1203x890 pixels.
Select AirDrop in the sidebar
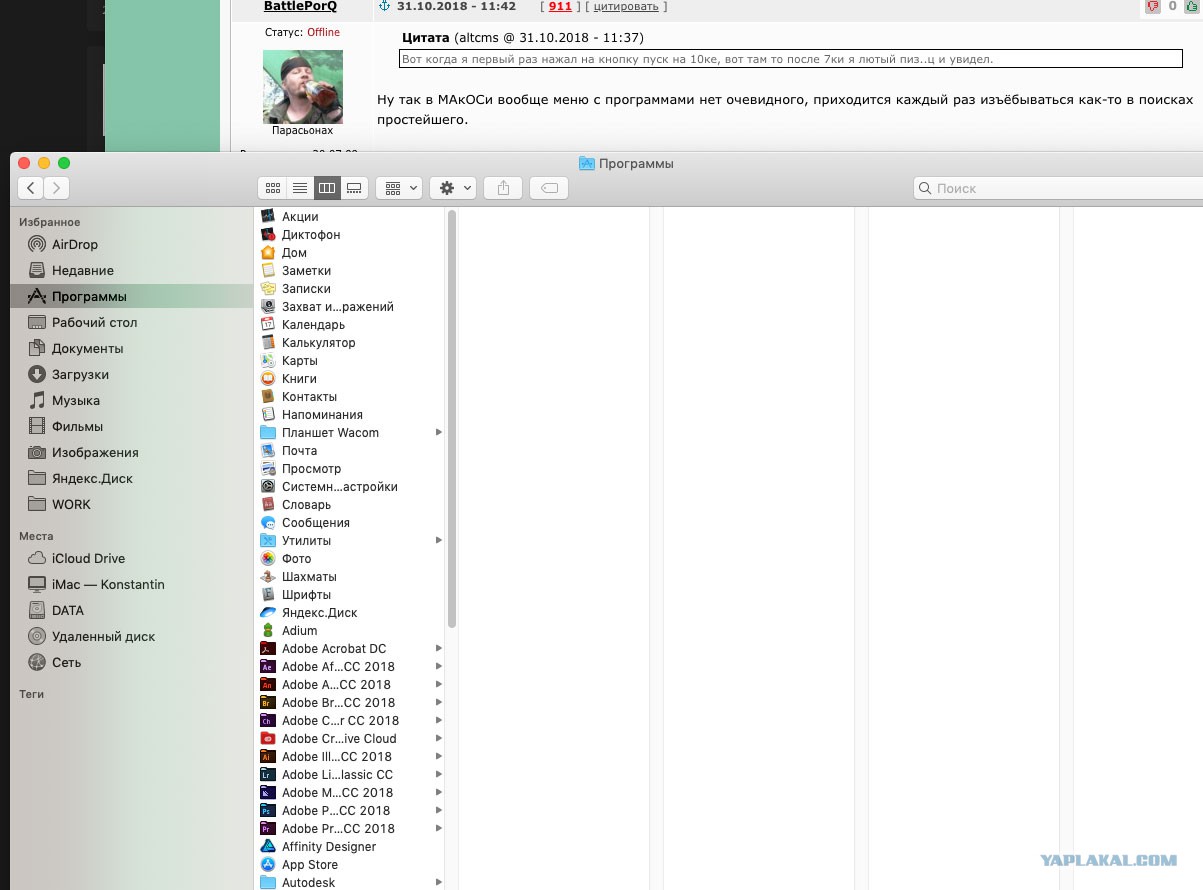click(131, 244)
